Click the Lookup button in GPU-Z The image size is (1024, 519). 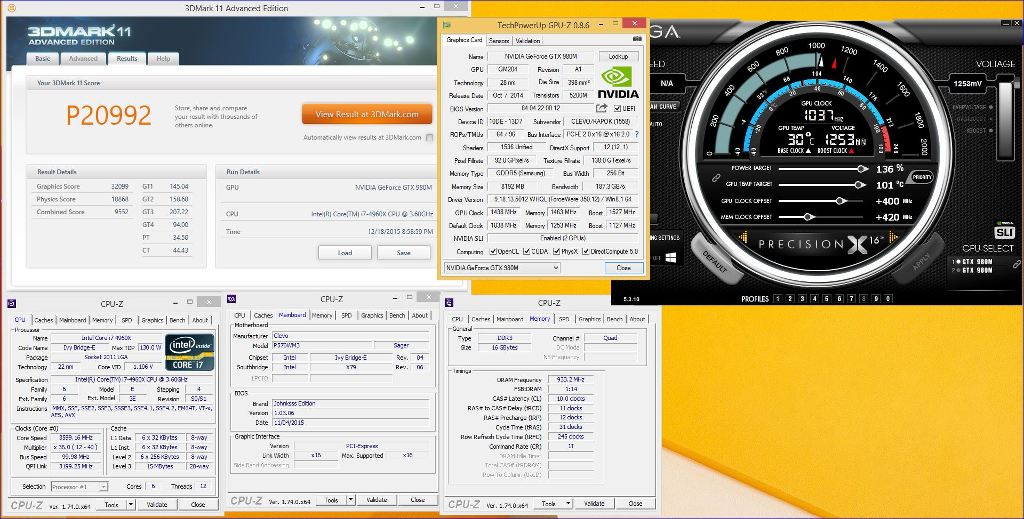618,57
